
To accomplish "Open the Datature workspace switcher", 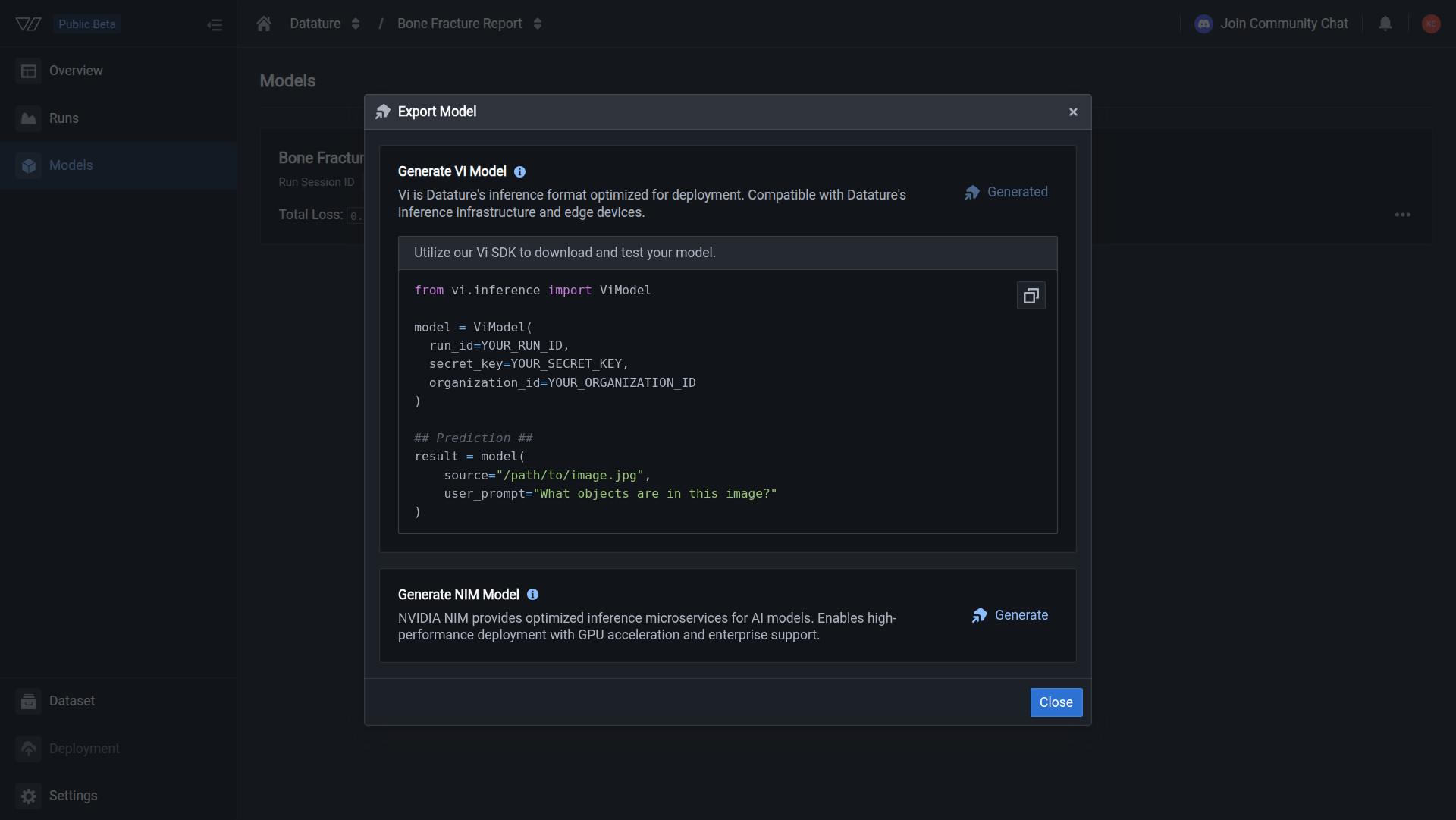I will pyautogui.click(x=325, y=24).
